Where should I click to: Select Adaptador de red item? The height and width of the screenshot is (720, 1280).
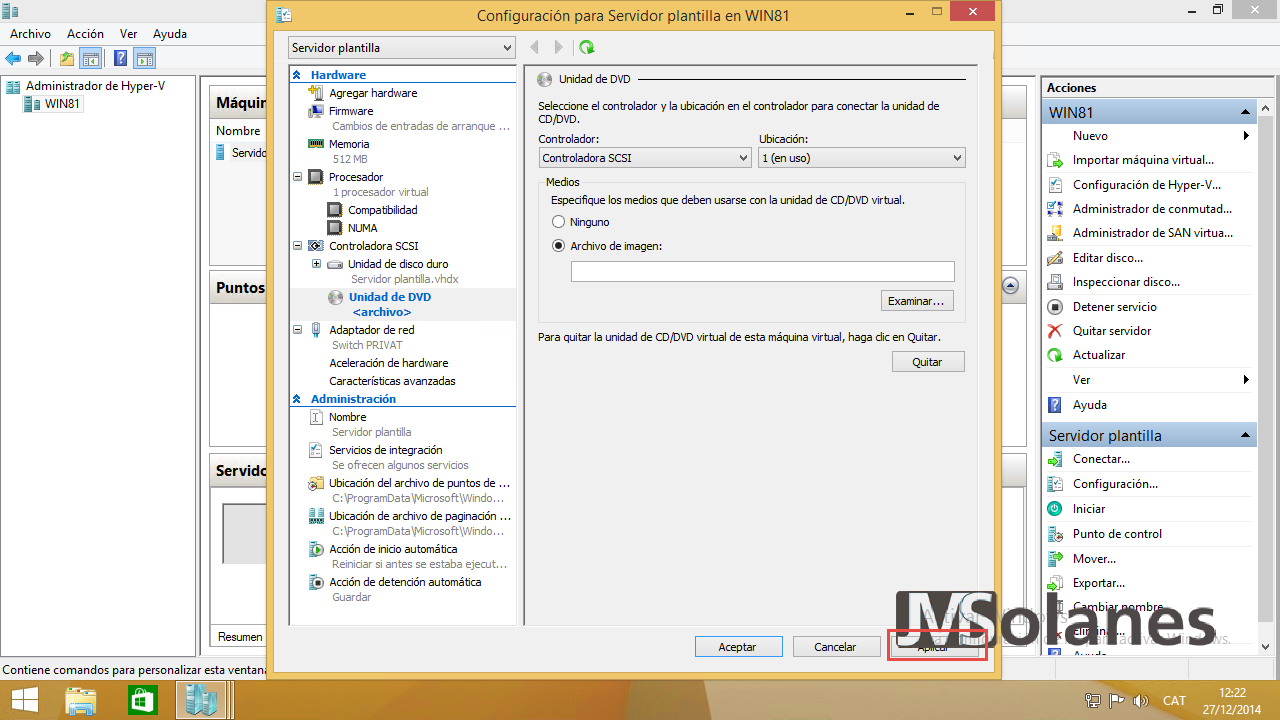(372, 330)
